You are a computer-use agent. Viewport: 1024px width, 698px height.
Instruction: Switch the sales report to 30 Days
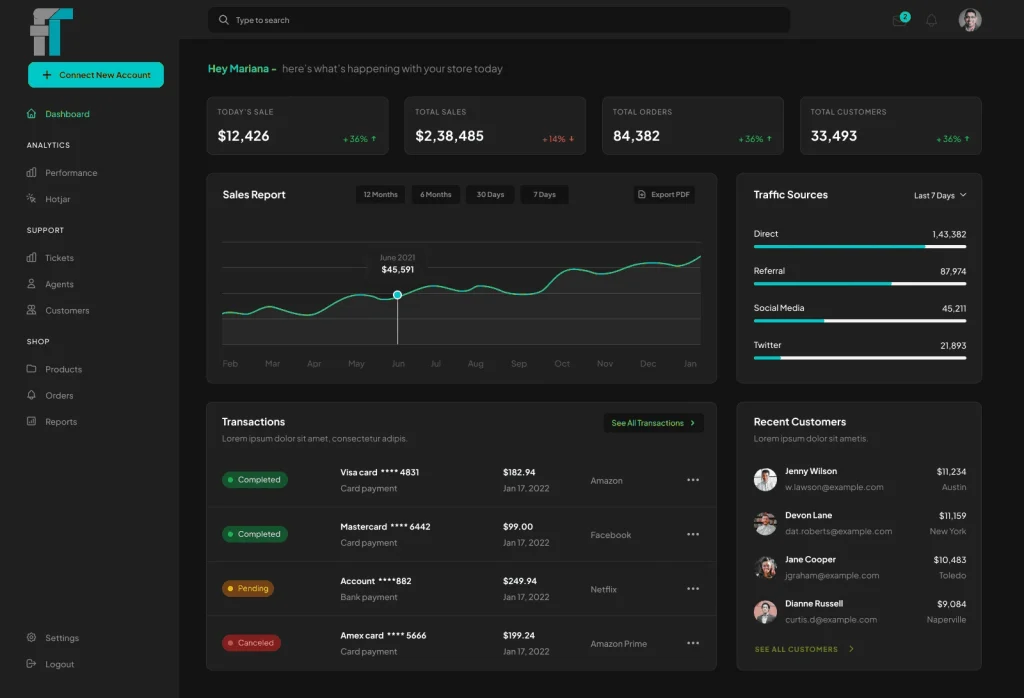[490, 195]
